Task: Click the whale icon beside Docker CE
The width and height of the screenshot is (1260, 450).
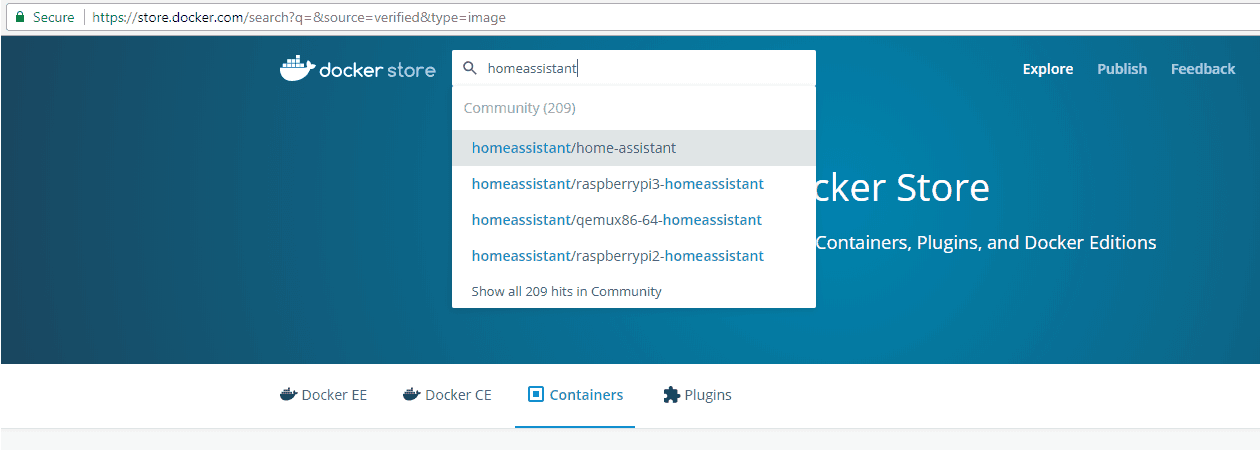Action: coord(411,395)
